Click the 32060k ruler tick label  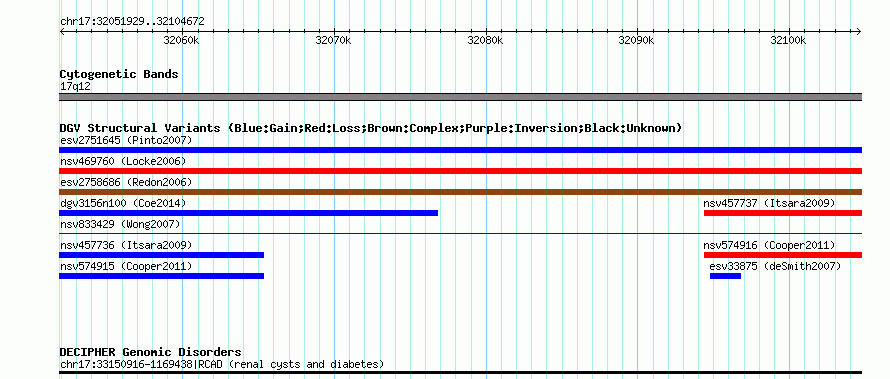coord(181,40)
